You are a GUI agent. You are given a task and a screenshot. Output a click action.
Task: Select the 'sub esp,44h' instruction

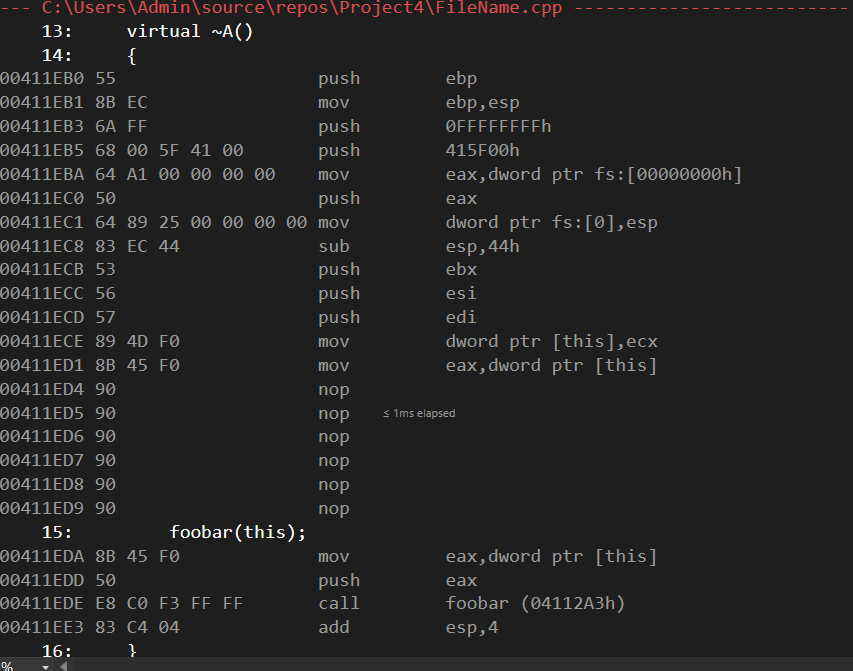click(x=419, y=247)
